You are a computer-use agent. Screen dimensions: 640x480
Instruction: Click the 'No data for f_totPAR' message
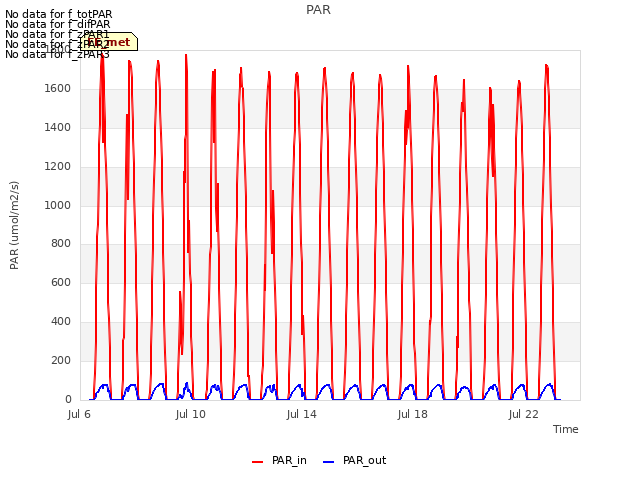click(58, 14)
